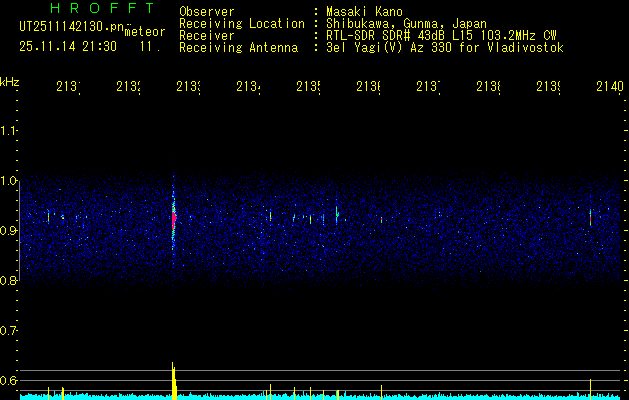
Task: Click the red meteor echo just before 2140
Action: pos(590,219)
